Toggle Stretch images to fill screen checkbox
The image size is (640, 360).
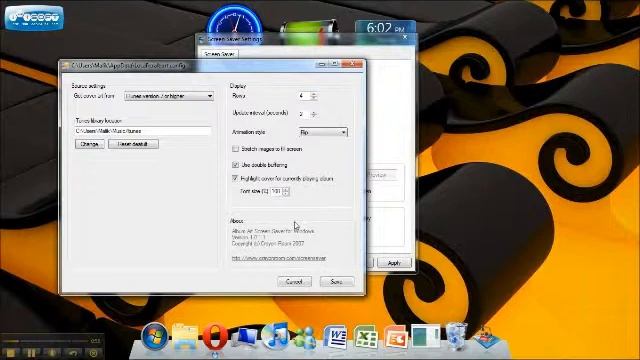click(236, 149)
